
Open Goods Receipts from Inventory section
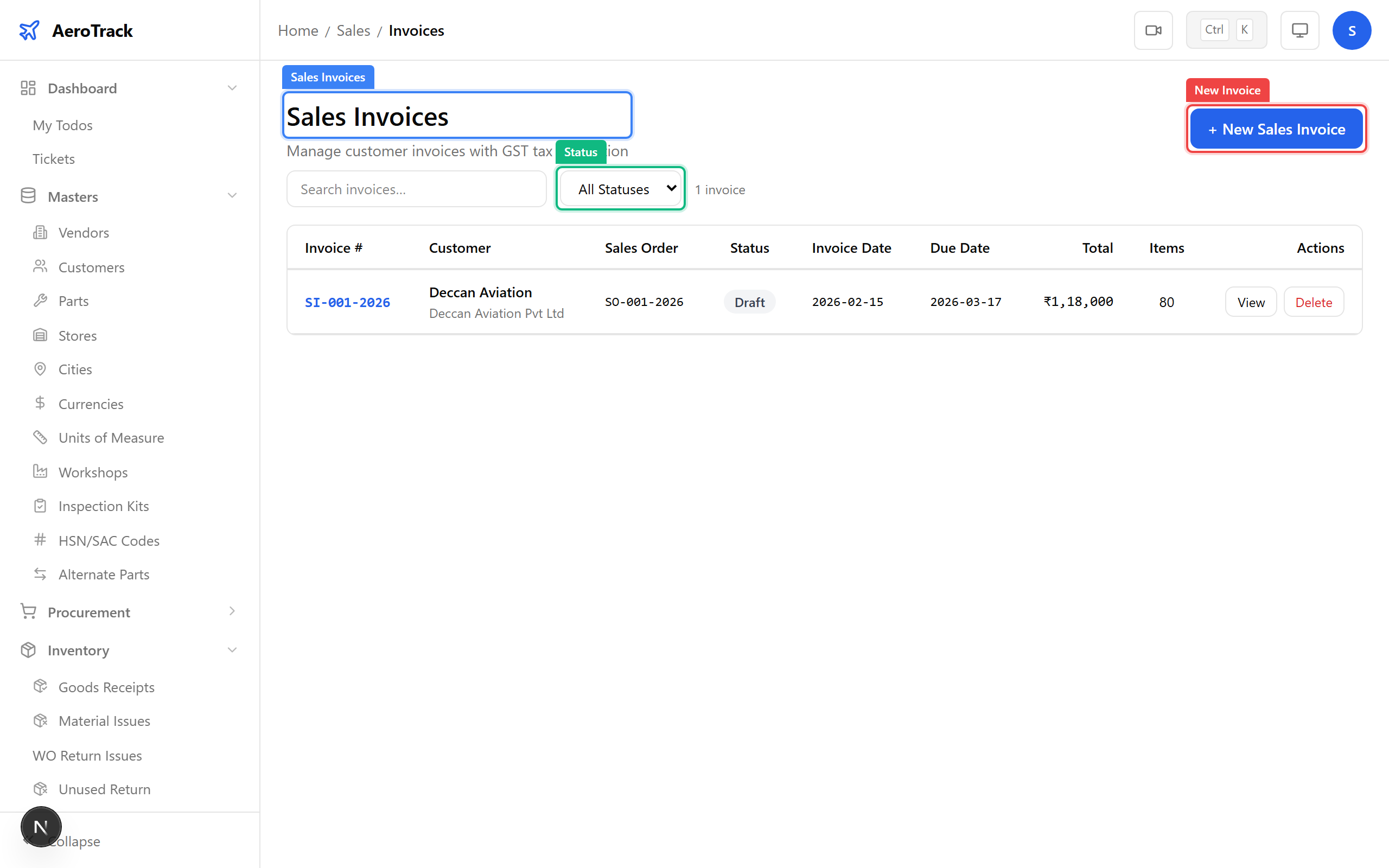106,687
